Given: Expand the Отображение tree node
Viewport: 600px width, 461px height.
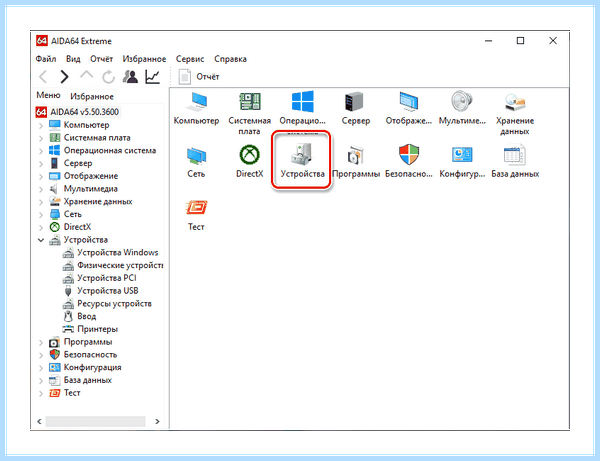Looking at the screenshot, I should pos(41,176).
